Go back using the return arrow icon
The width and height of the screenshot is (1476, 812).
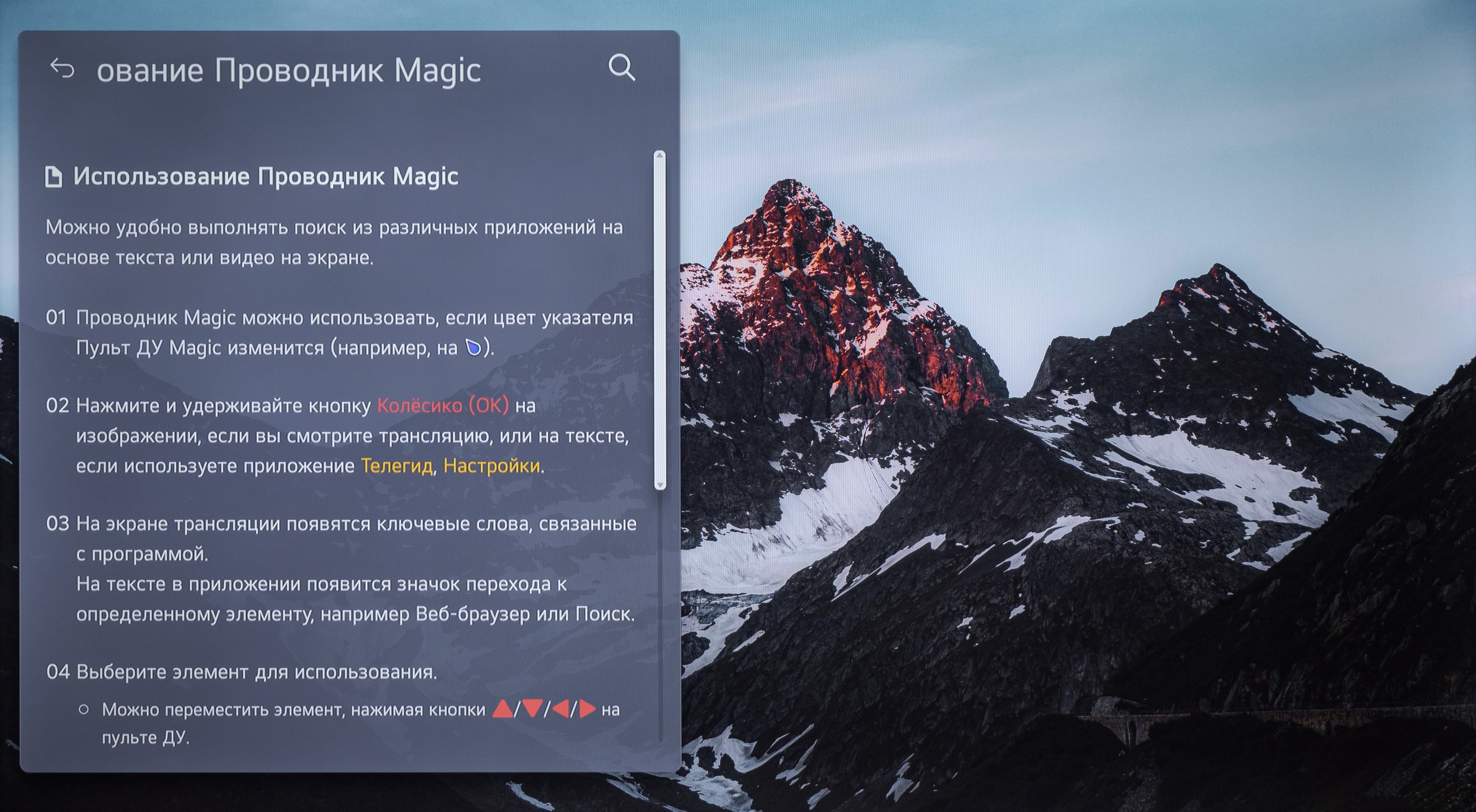62,68
